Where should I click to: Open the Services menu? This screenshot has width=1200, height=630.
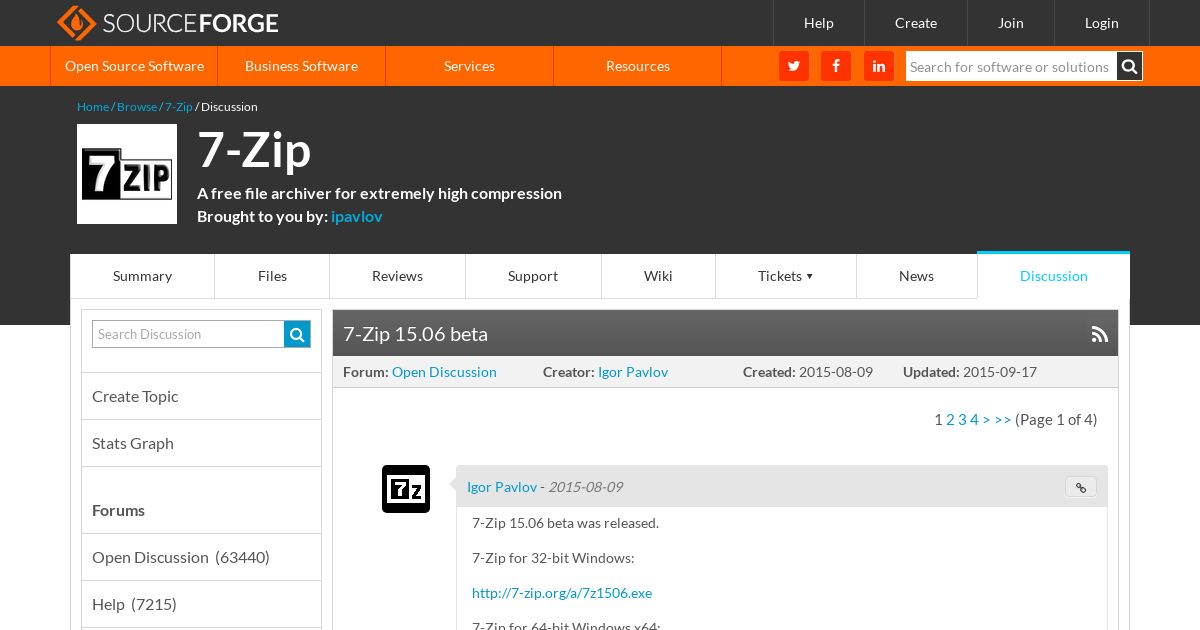[469, 66]
